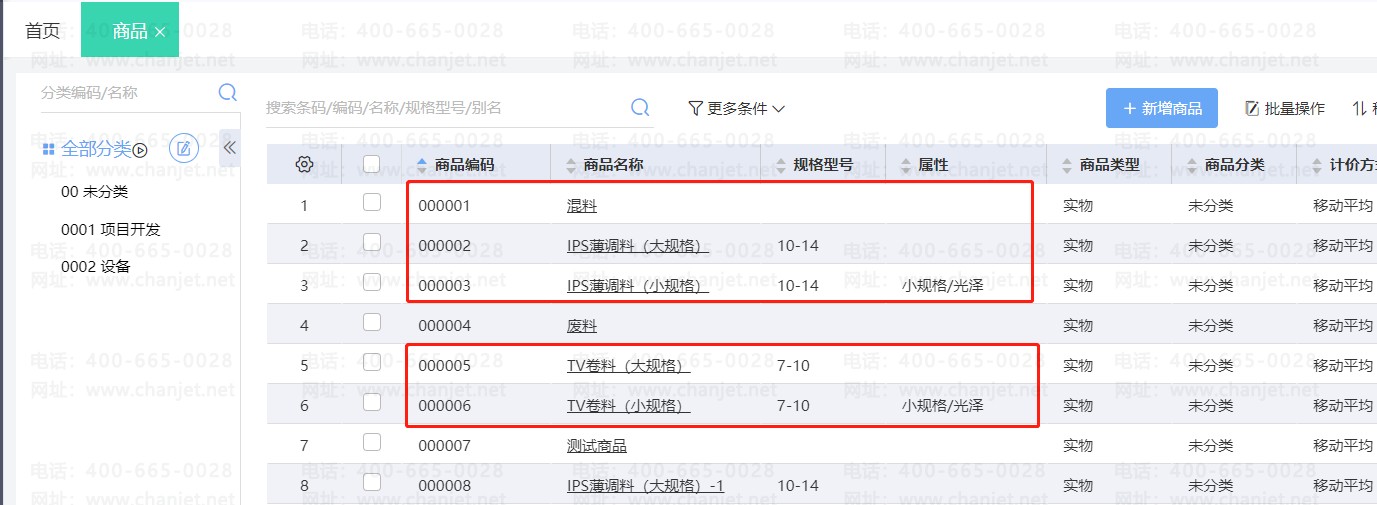Click the category search magnifier icon
The width and height of the screenshot is (1377, 505).
pyautogui.click(x=228, y=93)
